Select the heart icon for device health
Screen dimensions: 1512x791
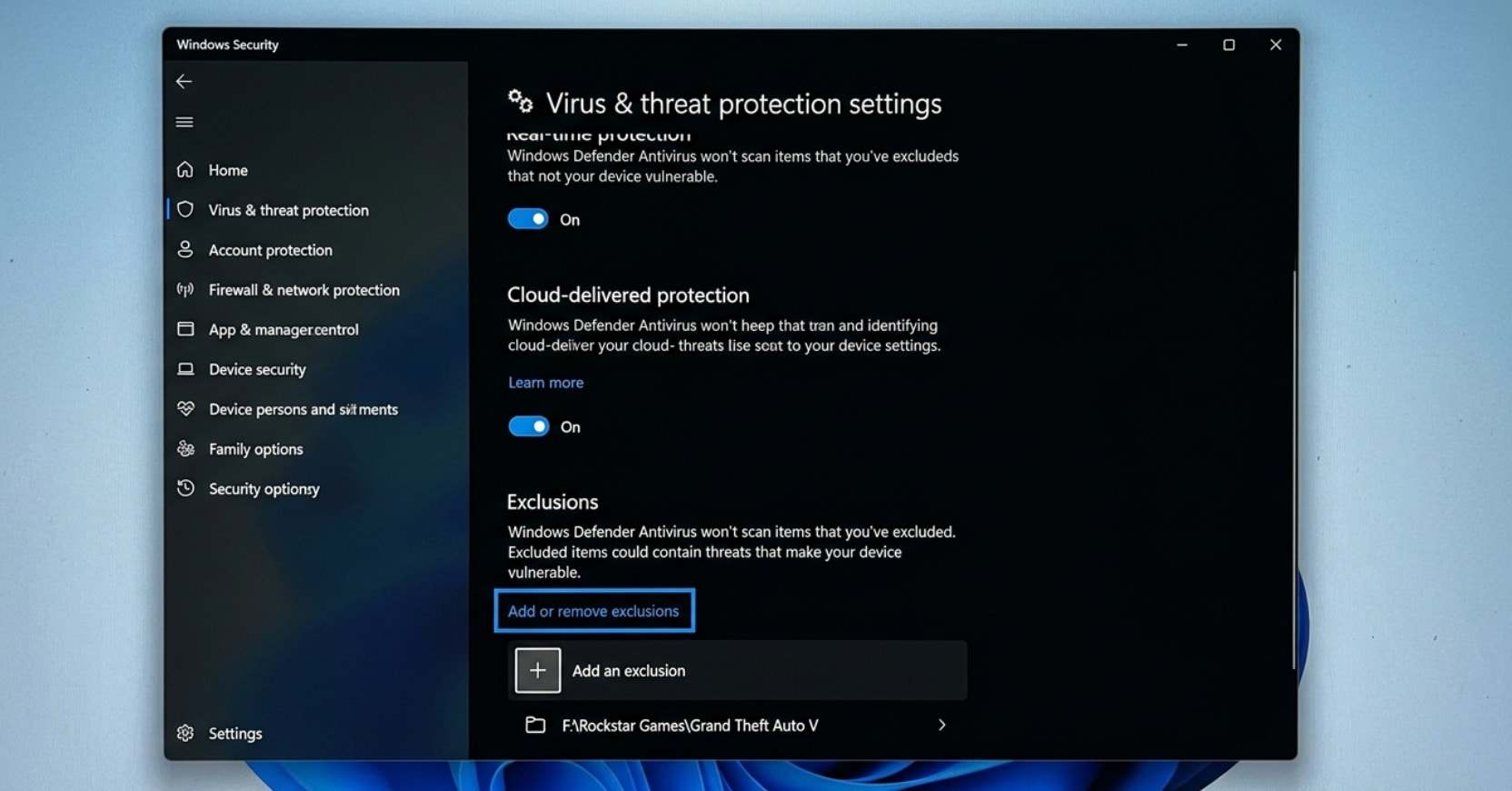(x=185, y=409)
